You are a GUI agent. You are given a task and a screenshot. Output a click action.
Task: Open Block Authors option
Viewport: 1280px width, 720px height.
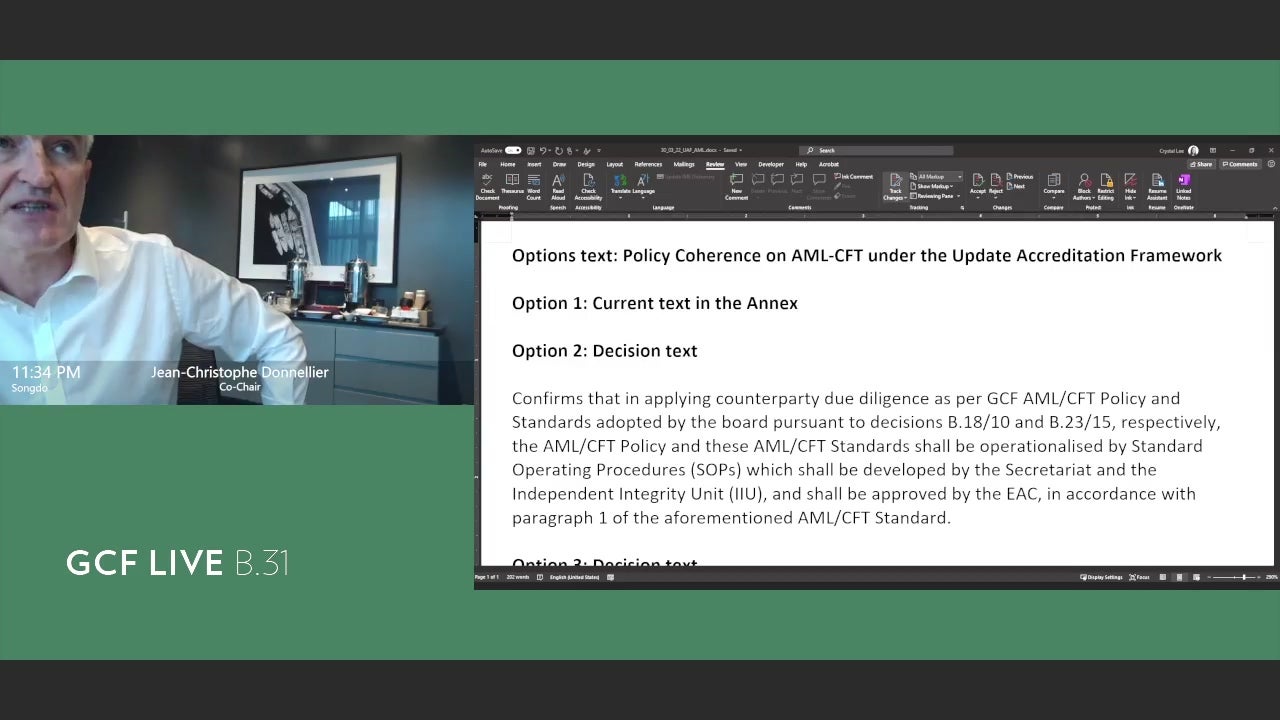pyautogui.click(x=1085, y=186)
